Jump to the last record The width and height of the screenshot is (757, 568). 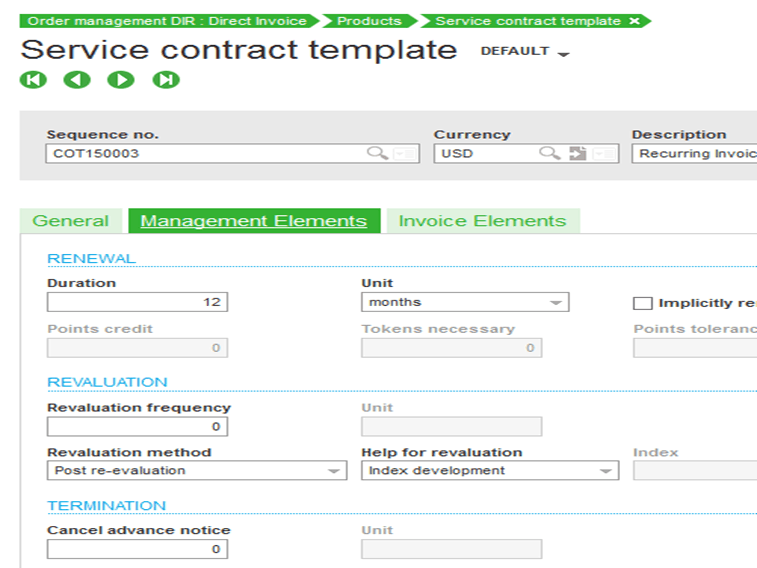coord(166,80)
